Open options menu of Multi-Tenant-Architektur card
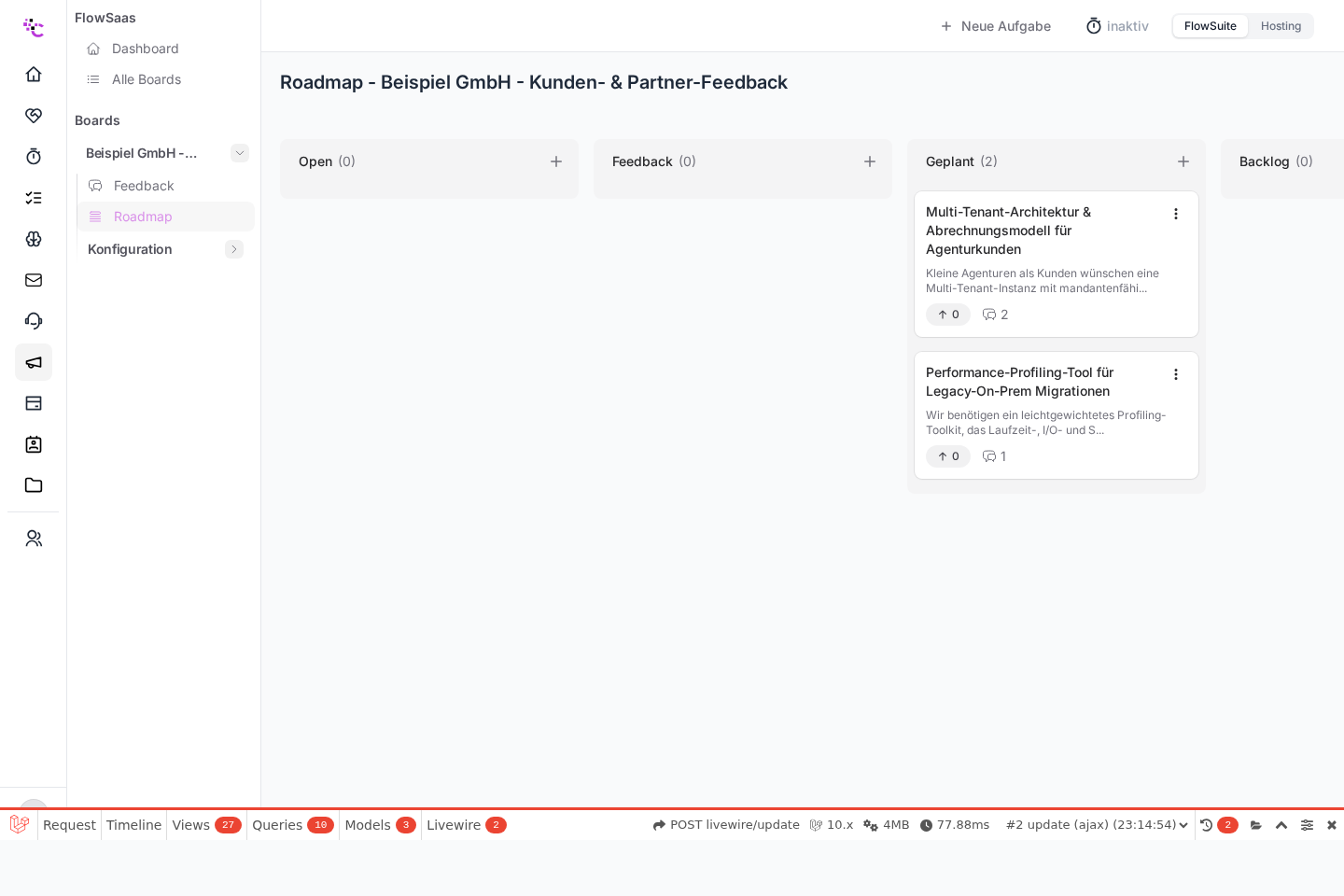Viewport: 1344px width, 896px height. coord(1176,214)
